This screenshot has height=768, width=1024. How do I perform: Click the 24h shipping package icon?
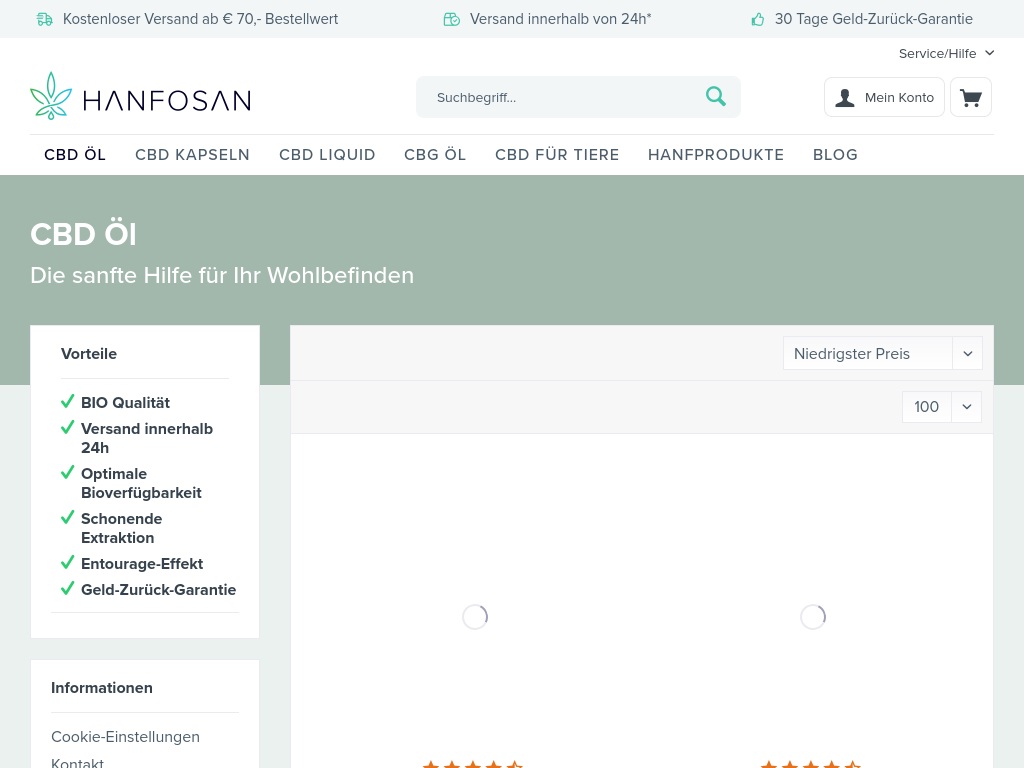pyautogui.click(x=452, y=19)
